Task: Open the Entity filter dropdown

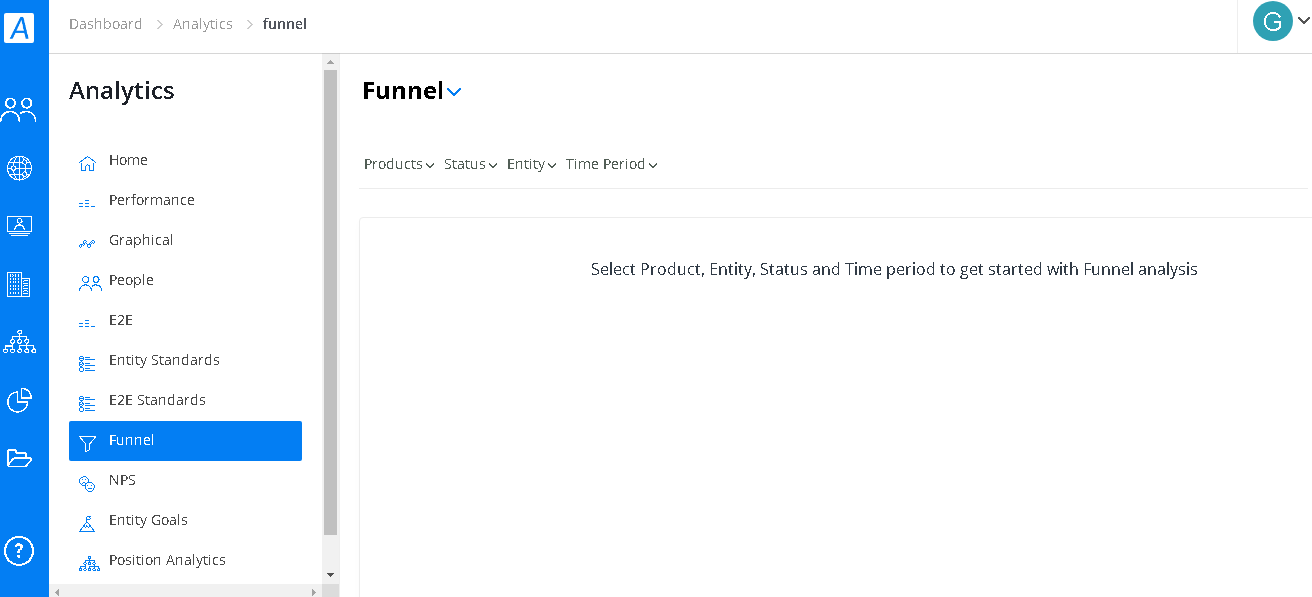Action: [x=532, y=164]
